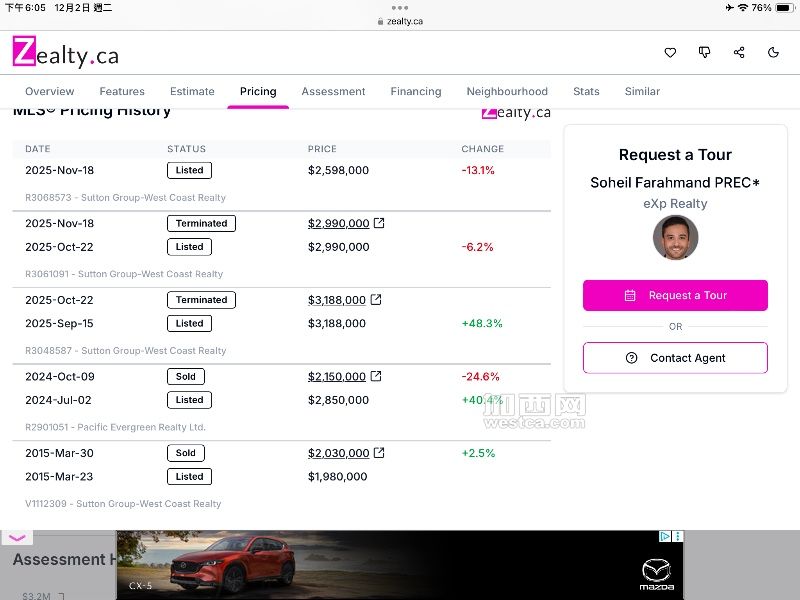Toggle dark mode moon icon
The image size is (800, 600).
pyautogui.click(x=773, y=52)
